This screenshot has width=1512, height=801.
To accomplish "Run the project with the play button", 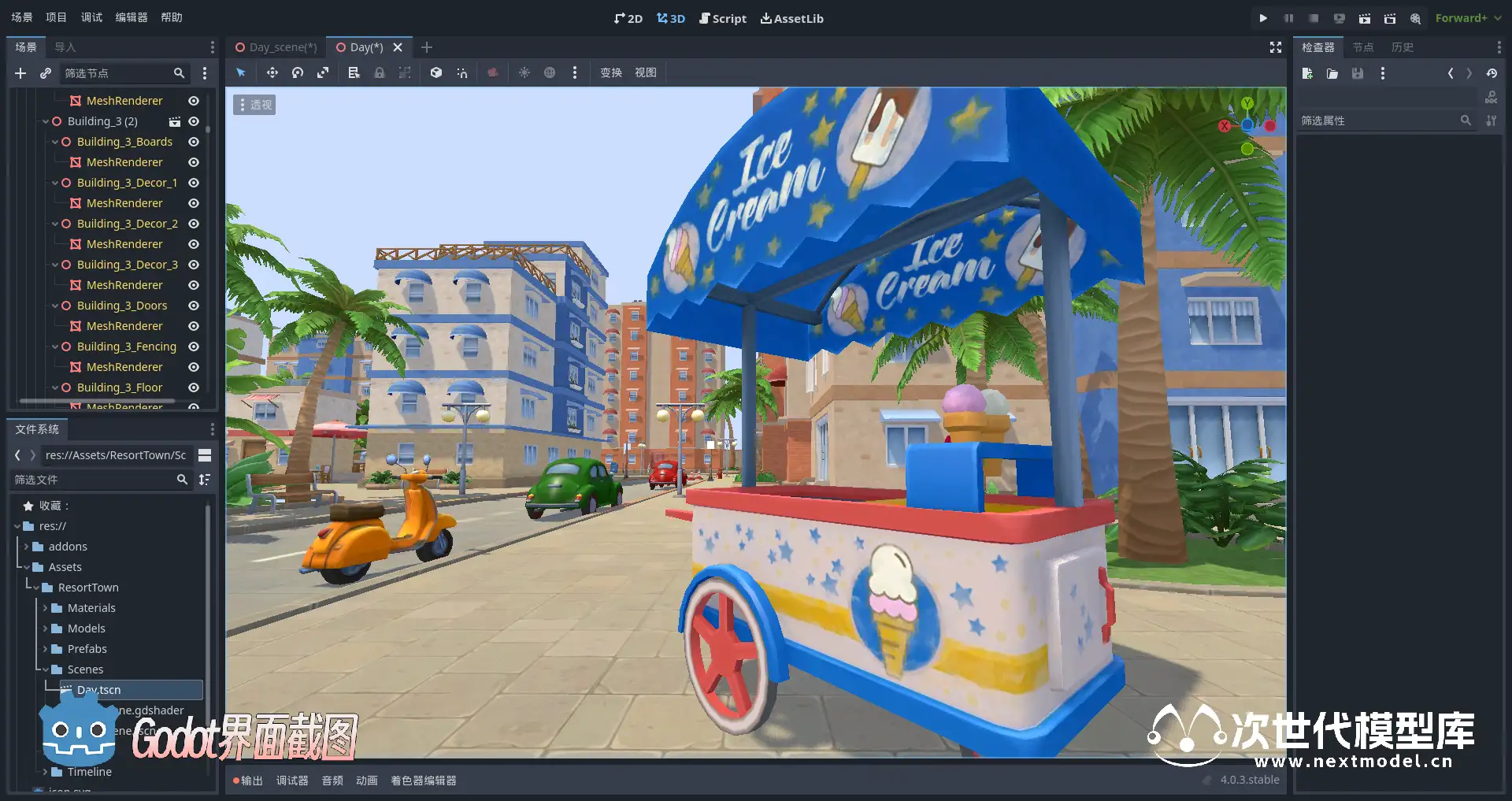I will click(x=1263, y=18).
